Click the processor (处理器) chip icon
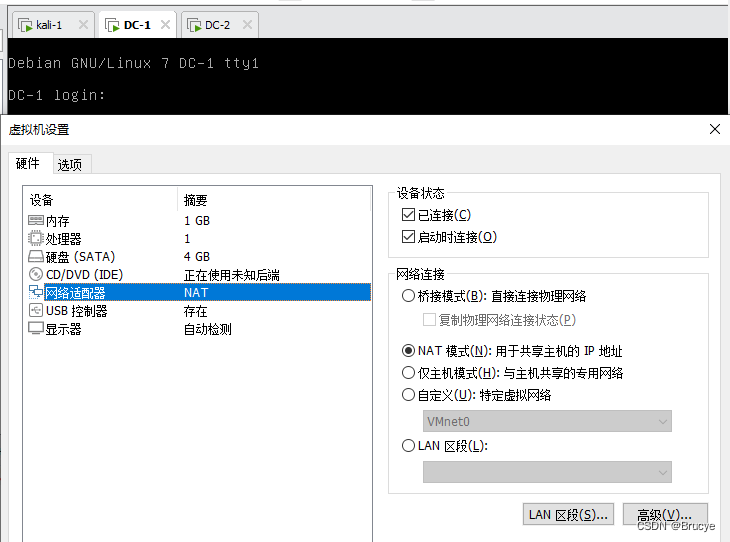The width and height of the screenshot is (730, 542). click(x=36, y=238)
